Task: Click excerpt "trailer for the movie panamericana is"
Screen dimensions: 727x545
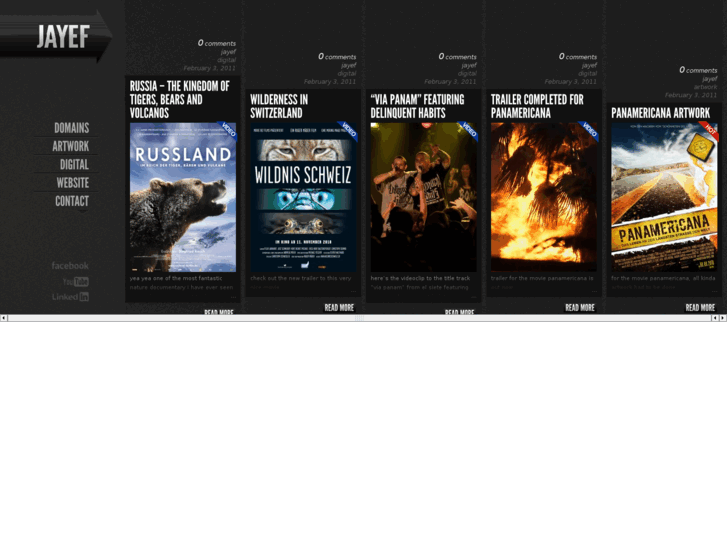Action: 542,278
